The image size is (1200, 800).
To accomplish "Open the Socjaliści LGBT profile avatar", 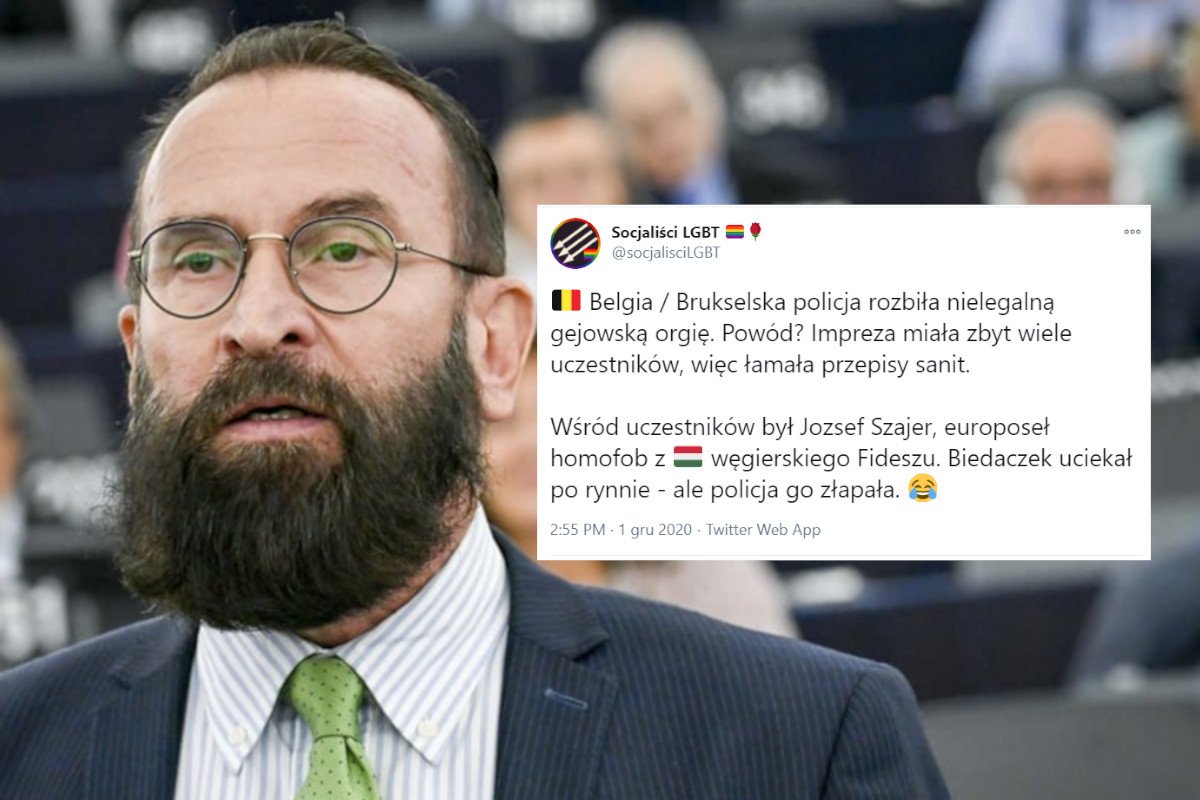I will pyautogui.click(x=575, y=243).
